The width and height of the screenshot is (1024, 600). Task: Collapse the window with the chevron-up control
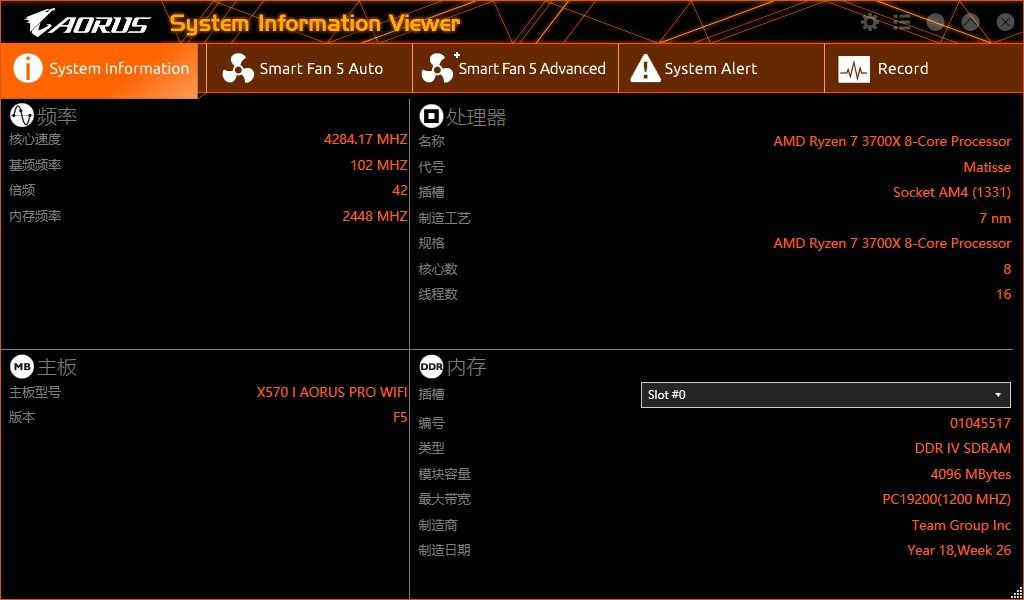[969, 21]
